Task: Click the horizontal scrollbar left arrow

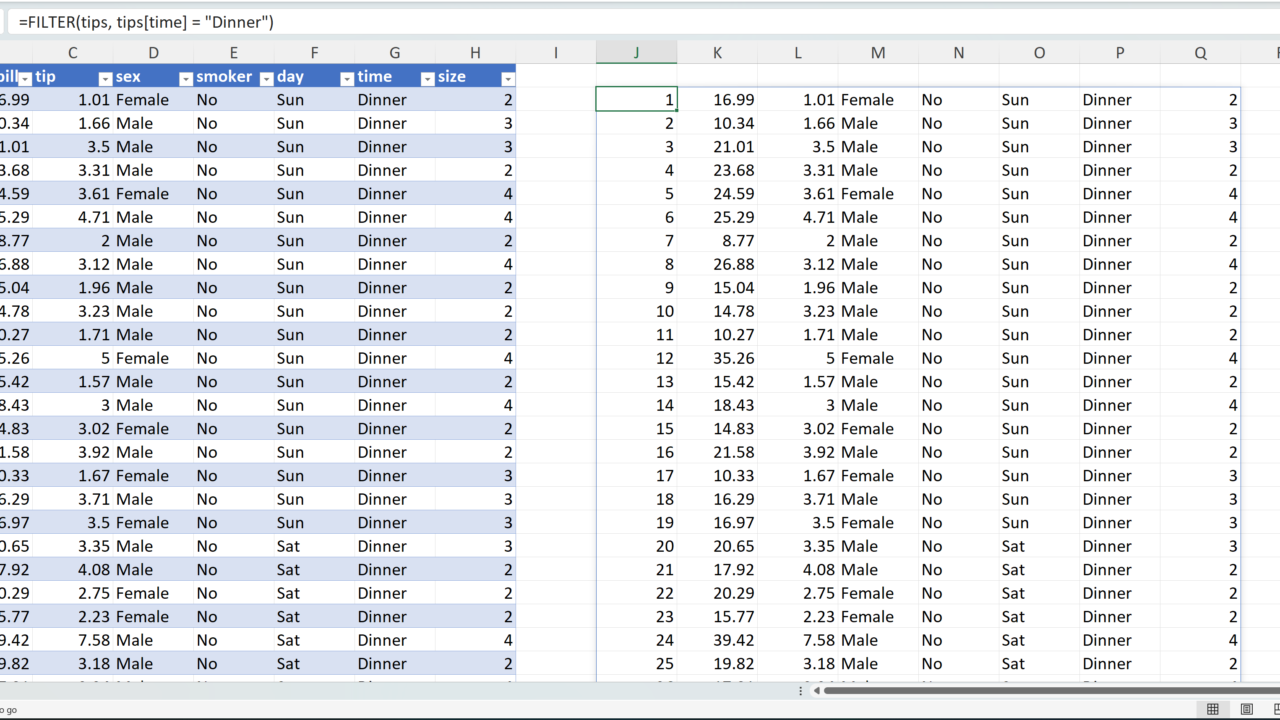Action: [816, 690]
